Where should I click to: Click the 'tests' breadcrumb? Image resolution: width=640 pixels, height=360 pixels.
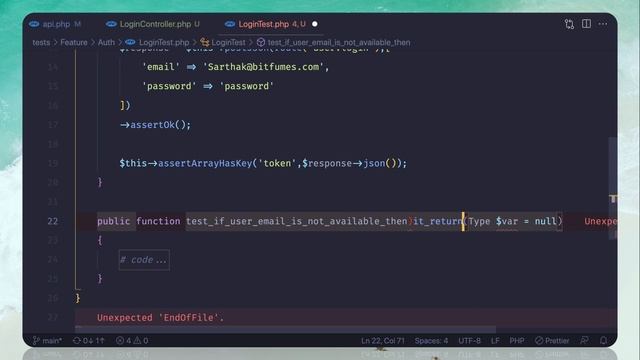point(41,42)
